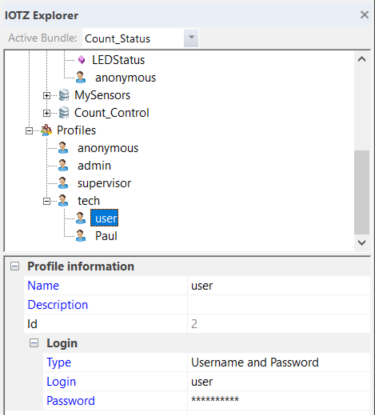This screenshot has height=415, width=375.
Task: Click the Profiles group icon
Action: tap(46, 130)
